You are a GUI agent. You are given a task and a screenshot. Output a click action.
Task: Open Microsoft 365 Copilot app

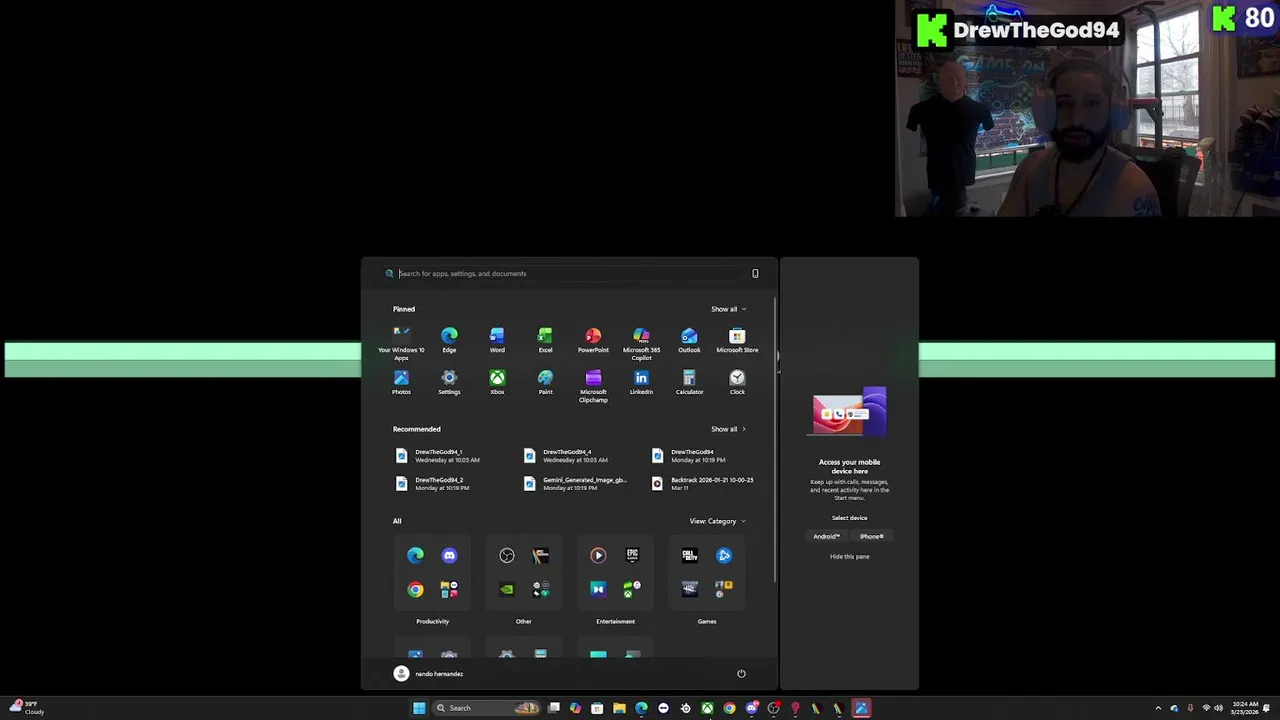[641, 343]
